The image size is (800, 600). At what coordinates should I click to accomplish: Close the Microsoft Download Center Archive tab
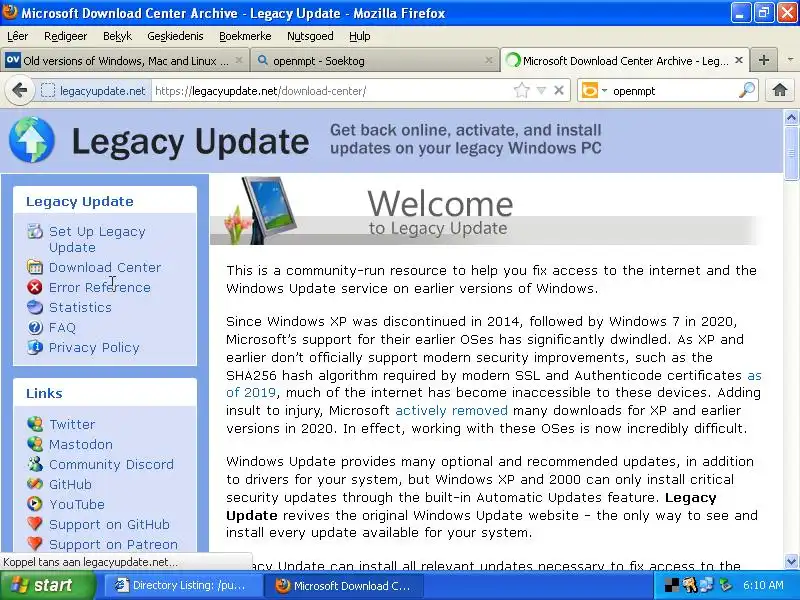(738, 60)
